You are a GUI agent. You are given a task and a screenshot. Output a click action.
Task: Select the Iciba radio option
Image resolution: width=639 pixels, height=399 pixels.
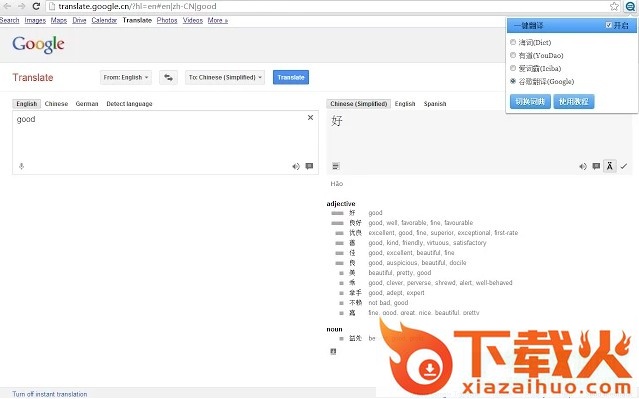pos(513,68)
